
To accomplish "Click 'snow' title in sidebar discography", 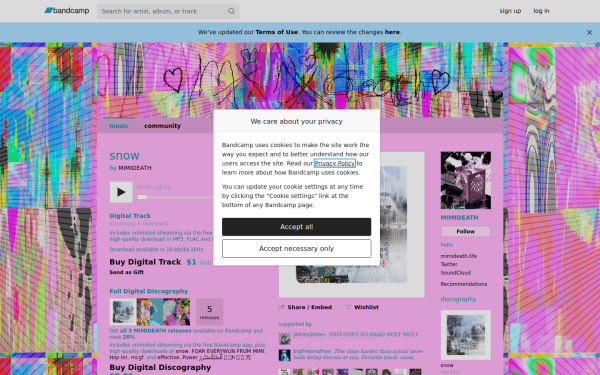I will (447, 365).
